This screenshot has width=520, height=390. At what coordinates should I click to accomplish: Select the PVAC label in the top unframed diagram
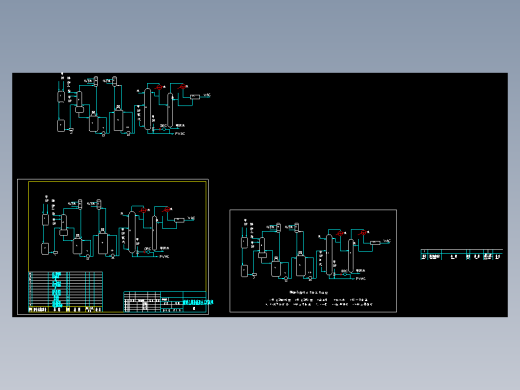tap(180, 133)
